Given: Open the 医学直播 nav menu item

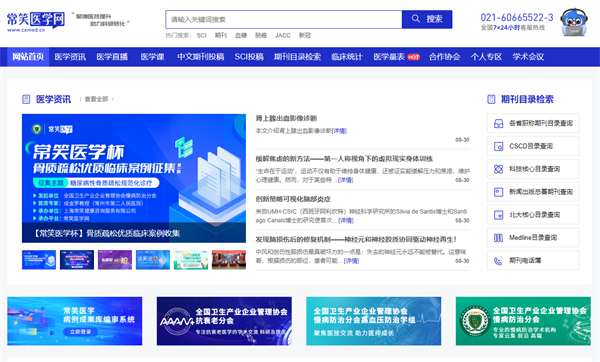Looking at the screenshot, I should (112, 57).
